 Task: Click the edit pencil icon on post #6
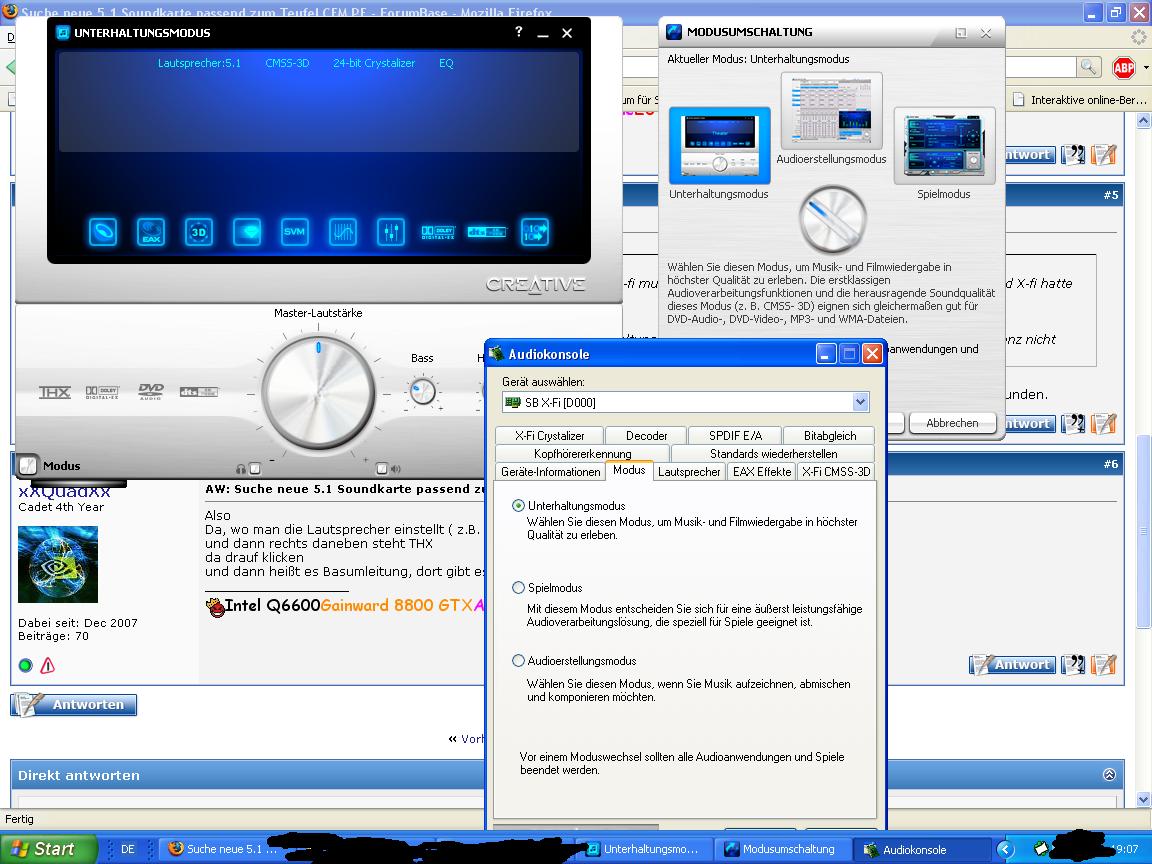pos(1104,665)
